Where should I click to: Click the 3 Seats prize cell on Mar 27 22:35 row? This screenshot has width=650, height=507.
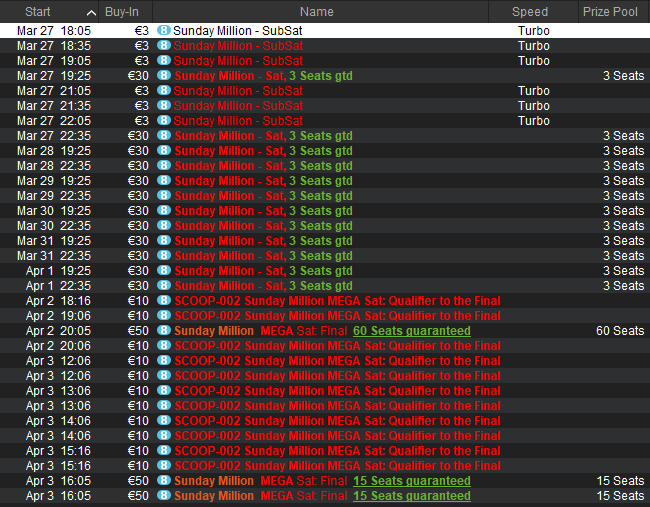click(623, 136)
